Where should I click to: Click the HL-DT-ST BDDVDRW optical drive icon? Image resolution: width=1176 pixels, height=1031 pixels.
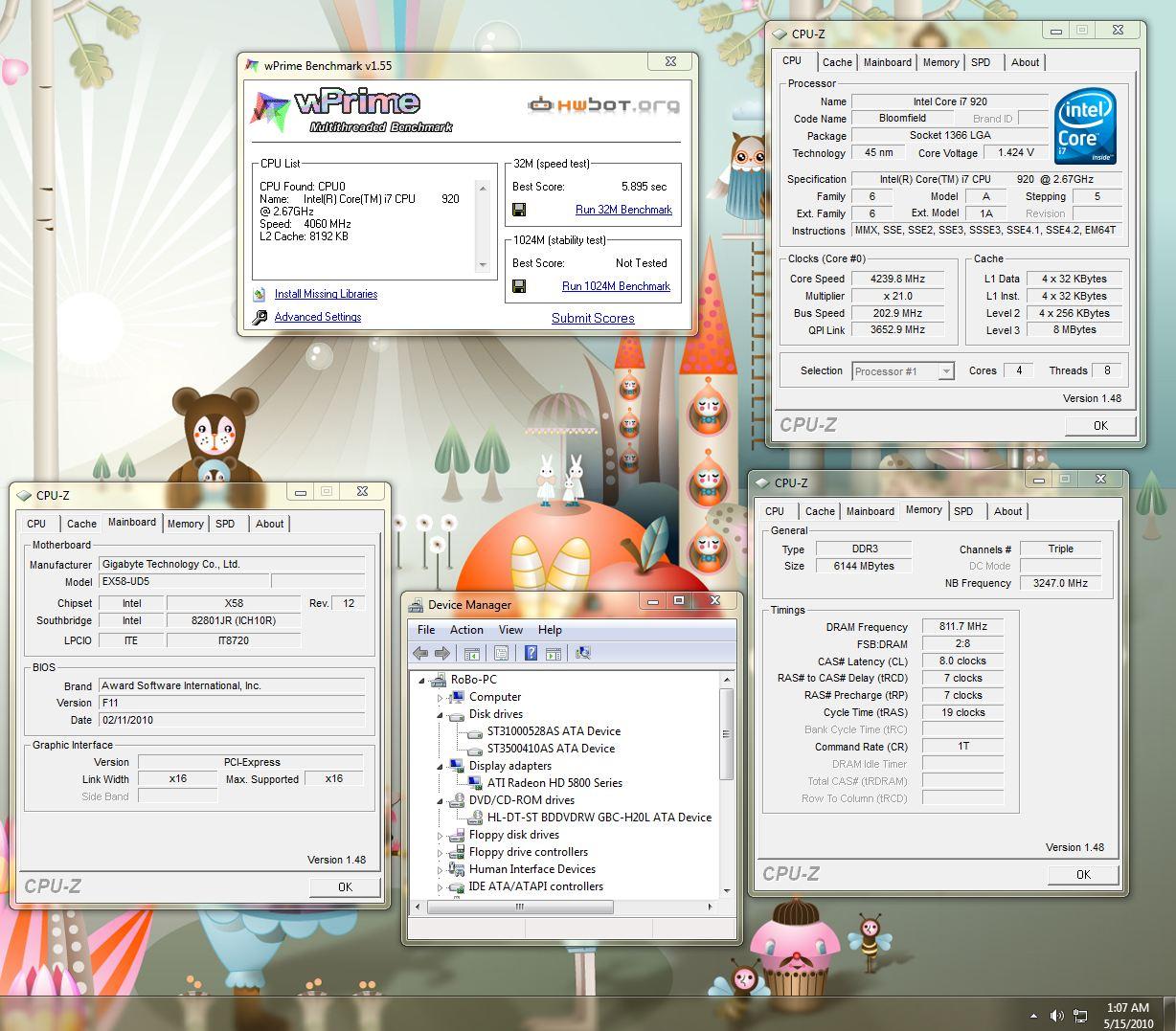(475, 818)
